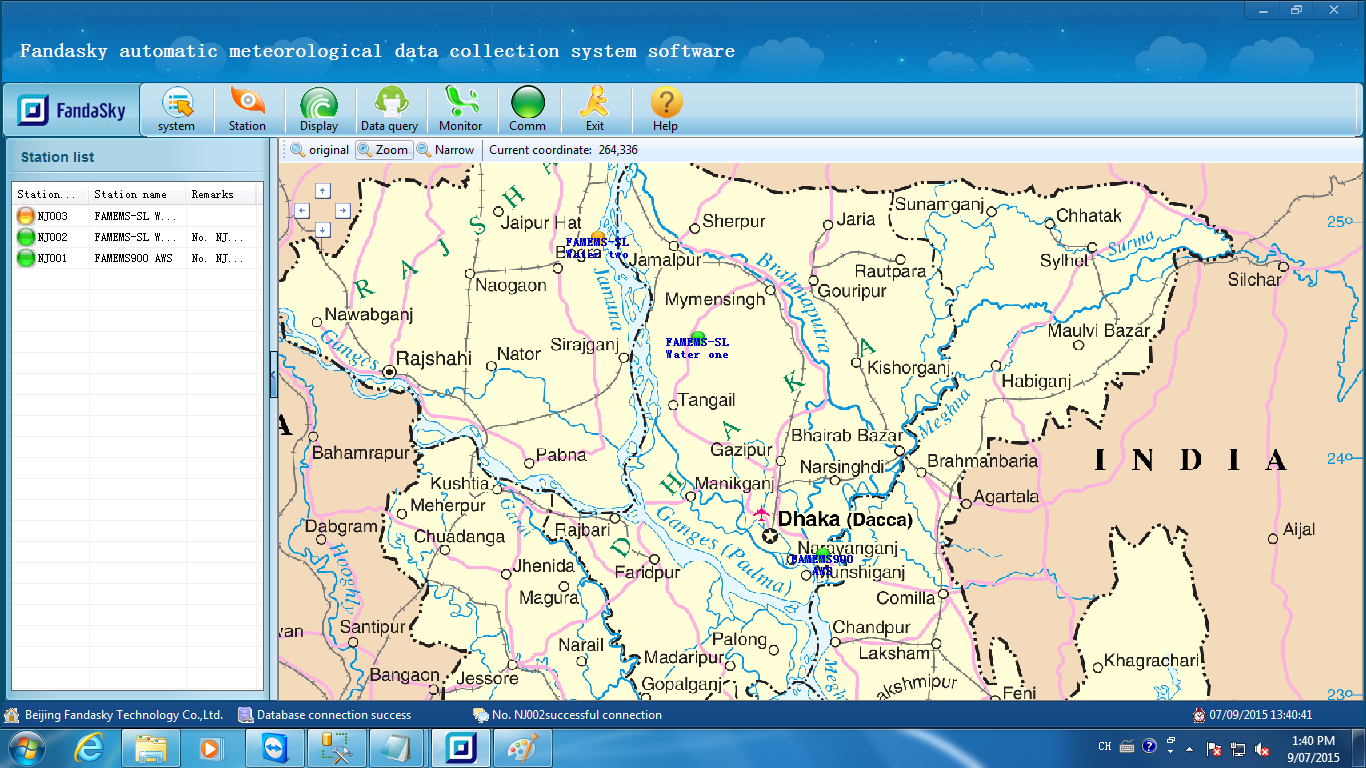Select the NJ001 station row
The height and width of the screenshot is (768, 1366).
coord(138,258)
